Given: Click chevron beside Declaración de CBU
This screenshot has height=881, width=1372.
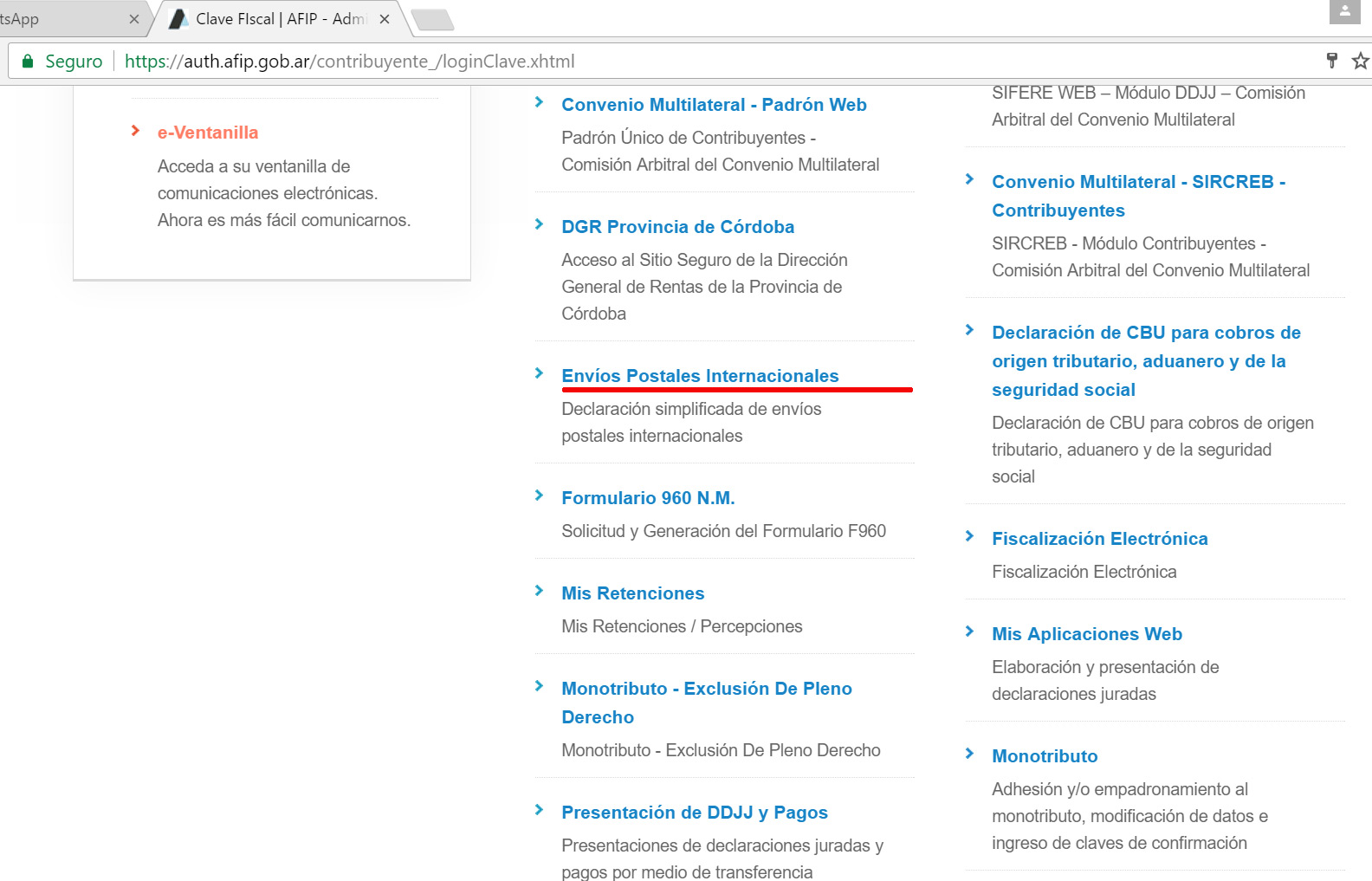Looking at the screenshot, I should point(970,330).
